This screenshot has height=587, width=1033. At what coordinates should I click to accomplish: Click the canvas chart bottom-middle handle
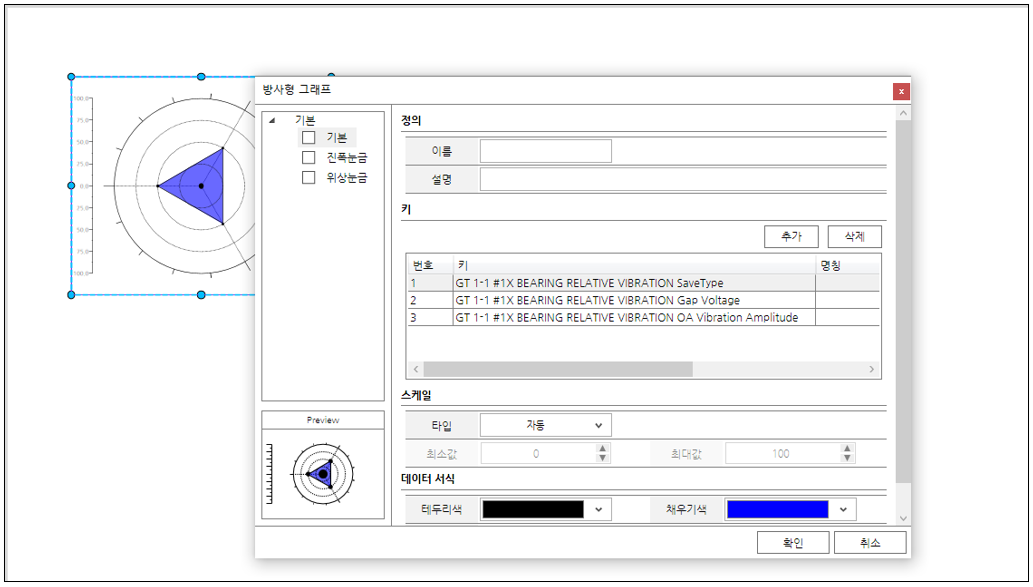[202, 294]
